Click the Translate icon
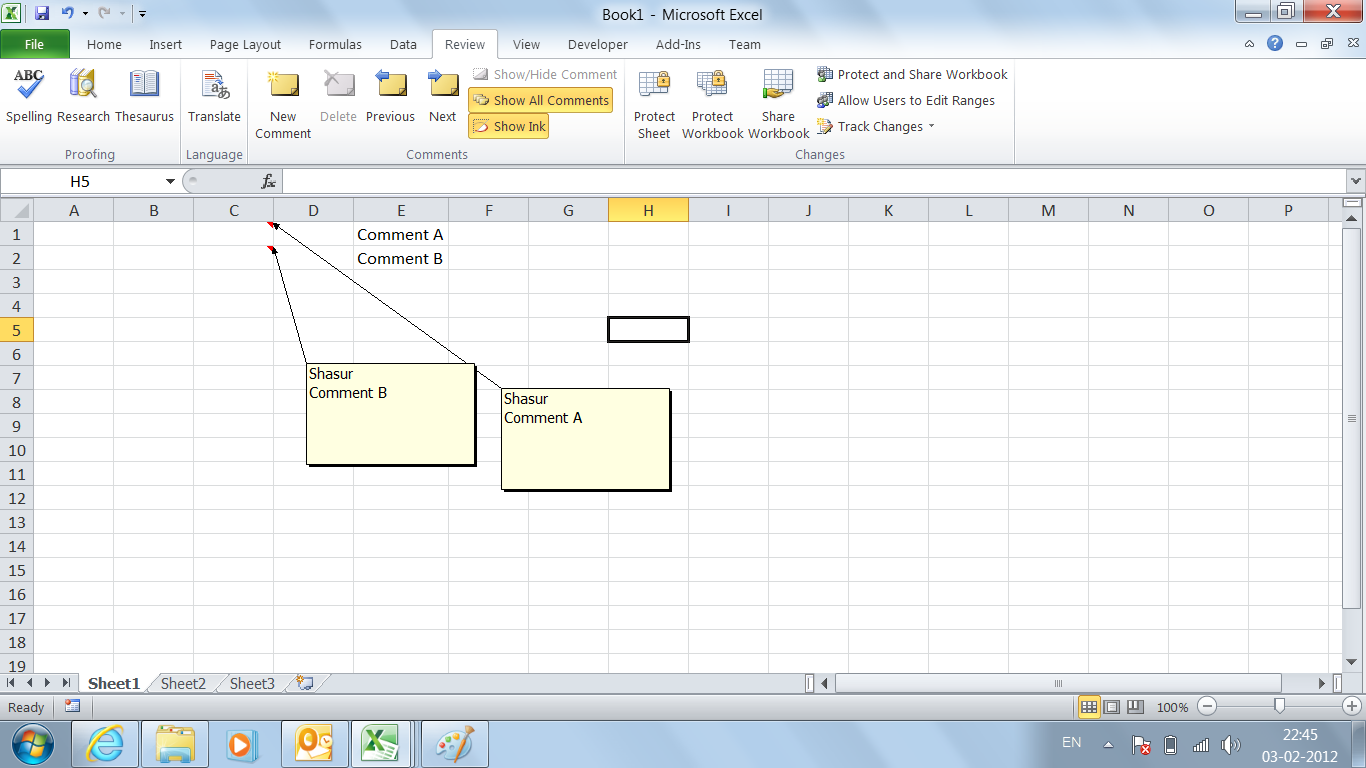Viewport: 1366px width, 768px height. (213, 95)
